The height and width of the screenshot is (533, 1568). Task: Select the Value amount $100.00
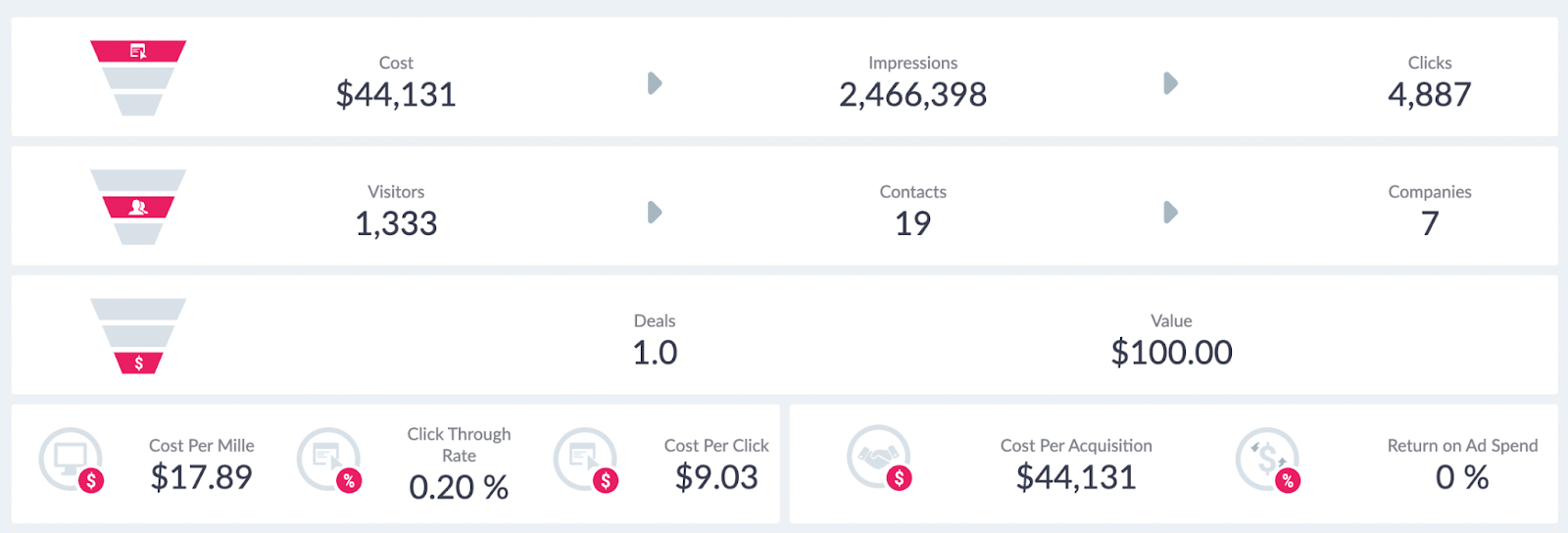(1171, 353)
